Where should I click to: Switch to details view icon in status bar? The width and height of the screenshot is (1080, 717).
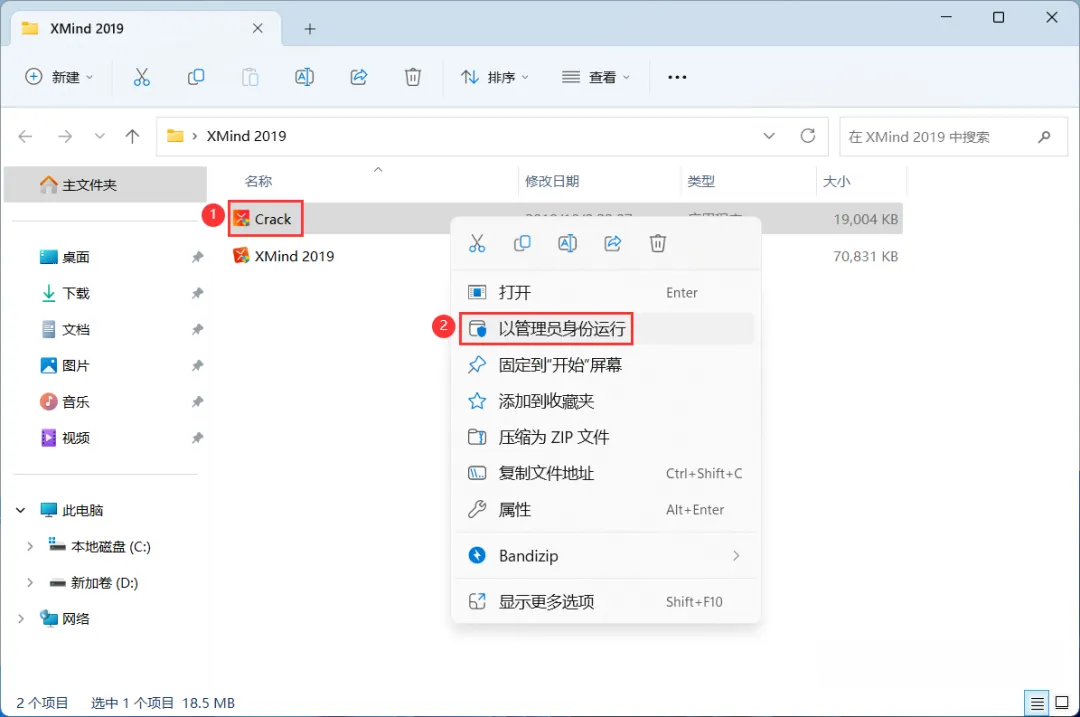(1037, 703)
